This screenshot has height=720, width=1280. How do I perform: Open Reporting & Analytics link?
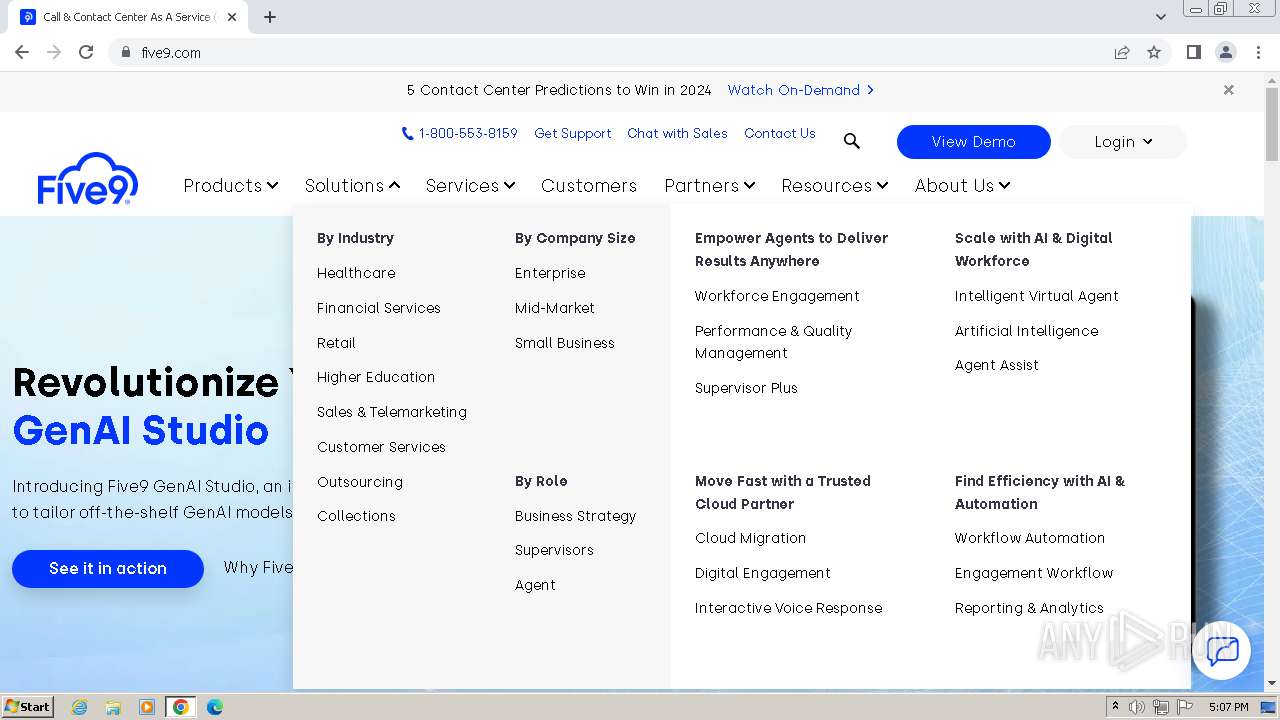point(1029,608)
